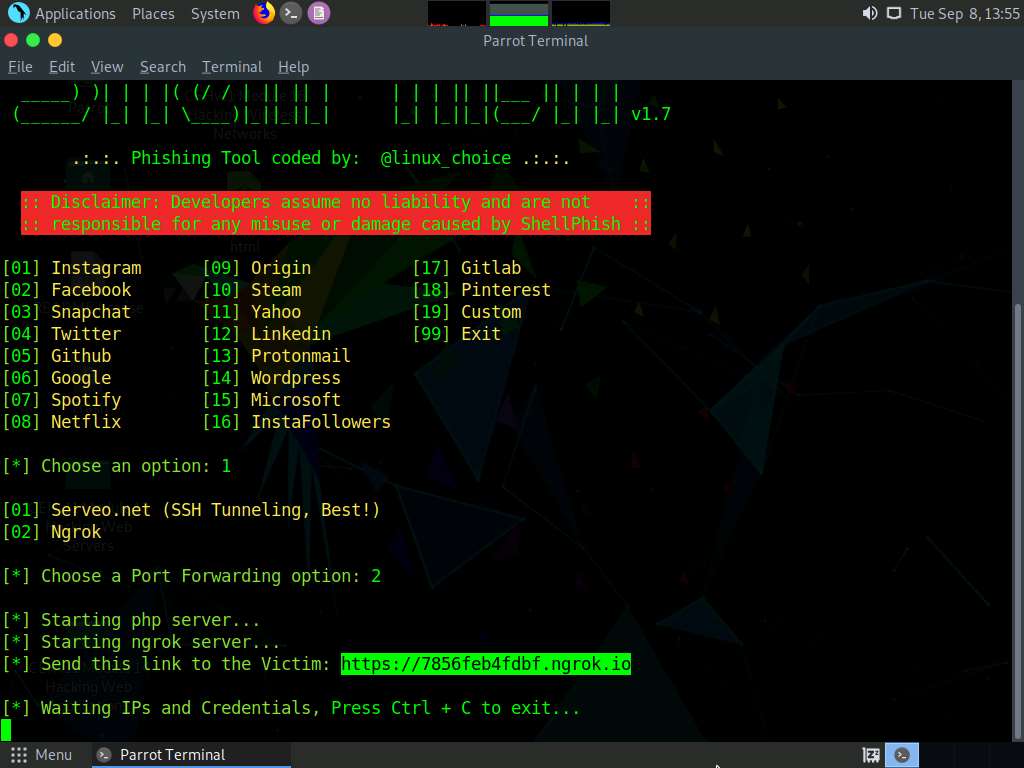Open the purple text editor launcher icon
1024x768 pixels.
(x=319, y=13)
